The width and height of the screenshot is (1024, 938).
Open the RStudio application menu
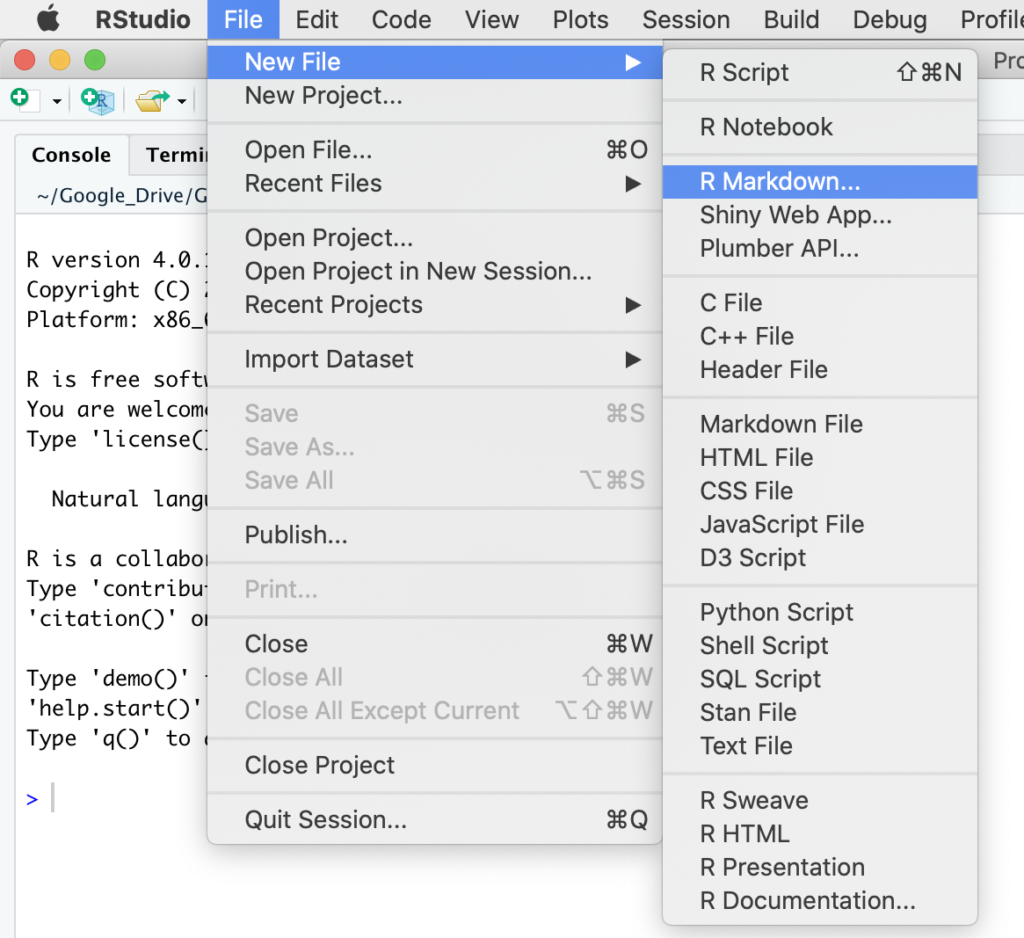143,20
